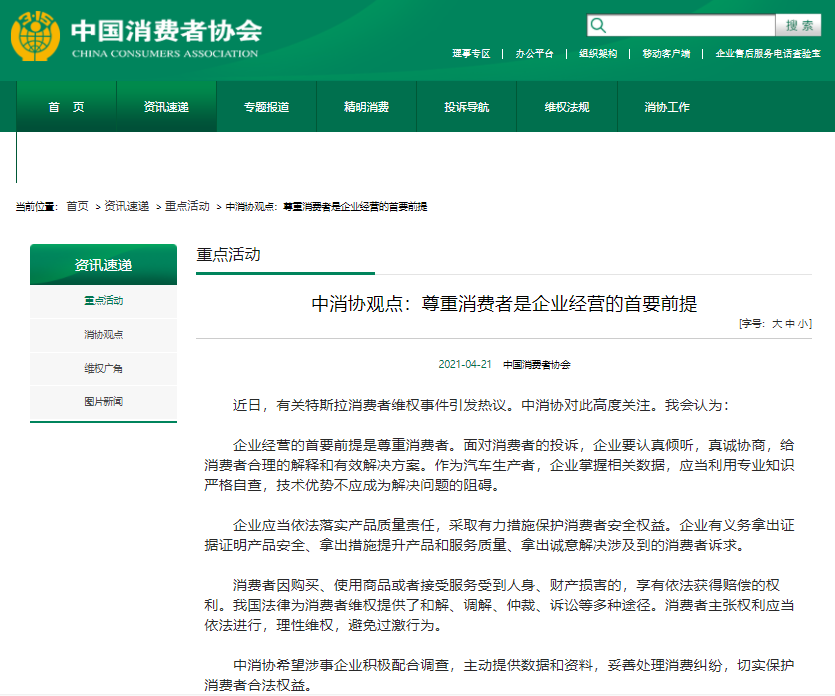Image resolution: width=835 pixels, height=696 pixels.
Task: Select 精明消费 from main navigation
Action: click(366, 105)
